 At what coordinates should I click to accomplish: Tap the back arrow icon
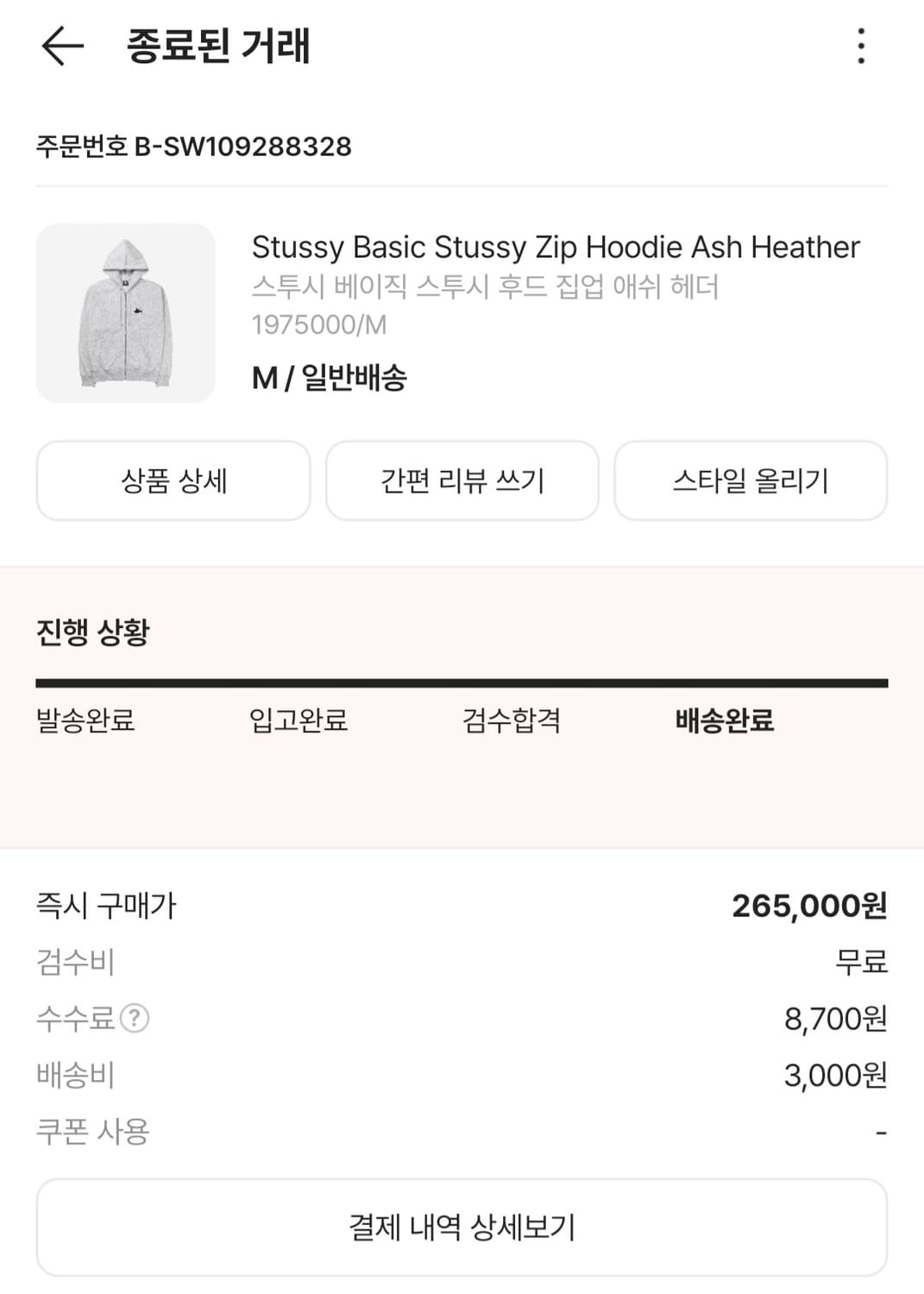62,46
